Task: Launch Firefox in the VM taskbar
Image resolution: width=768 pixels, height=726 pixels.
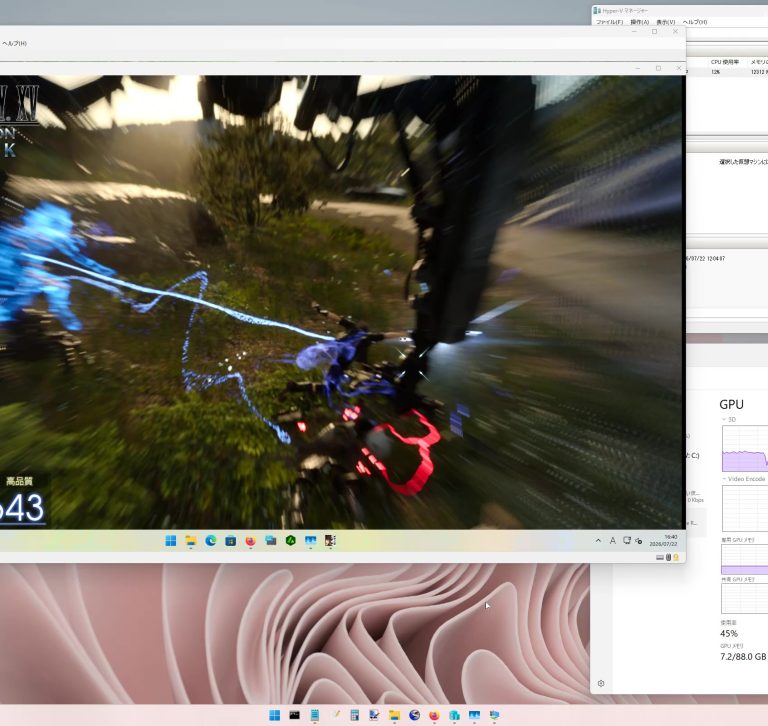Action: 251,540
